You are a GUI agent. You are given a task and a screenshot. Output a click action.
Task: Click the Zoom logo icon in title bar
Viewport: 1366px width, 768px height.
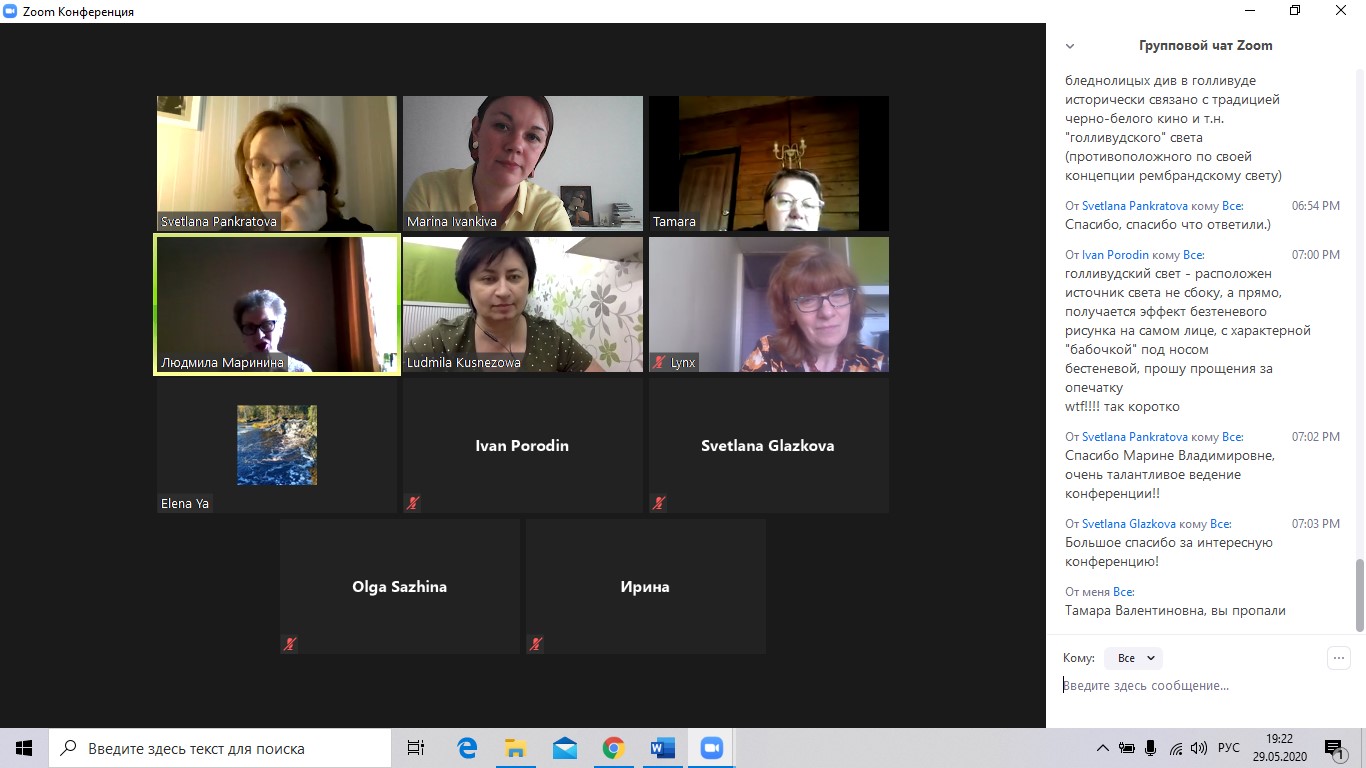click(x=12, y=12)
